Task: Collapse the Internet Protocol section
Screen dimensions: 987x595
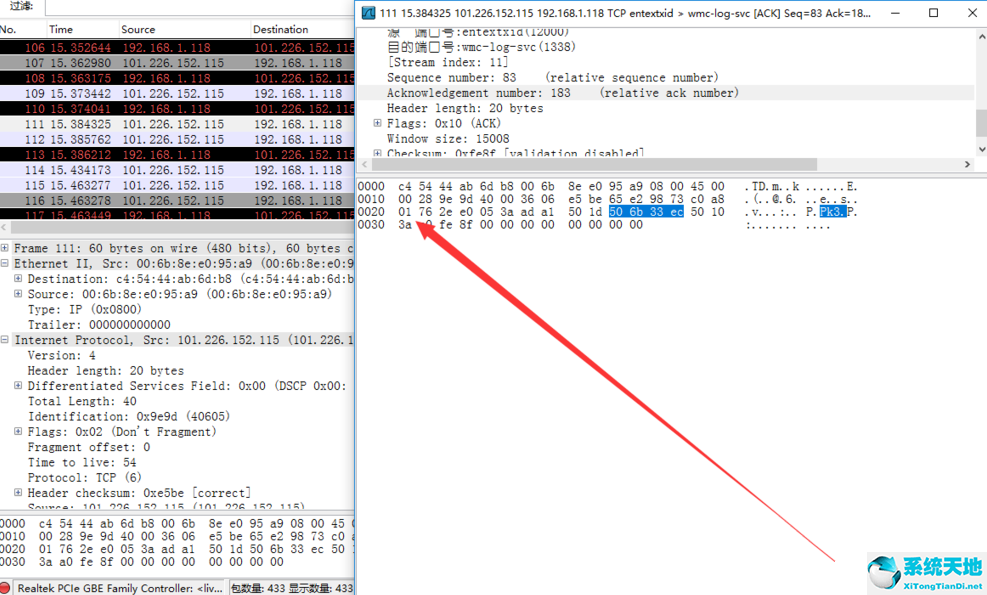Action: (7, 339)
